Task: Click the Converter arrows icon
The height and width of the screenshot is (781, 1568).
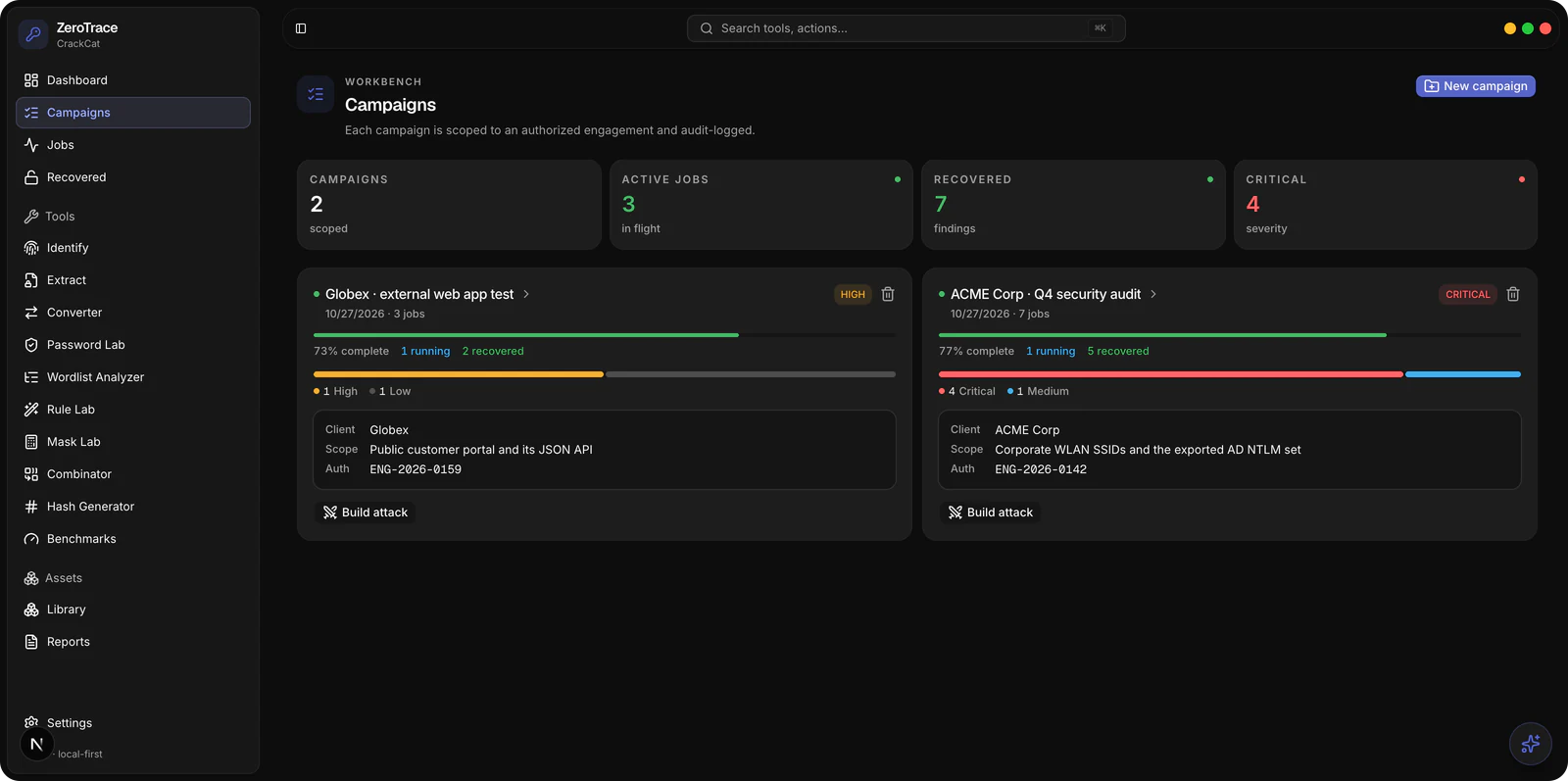Action: click(31, 313)
